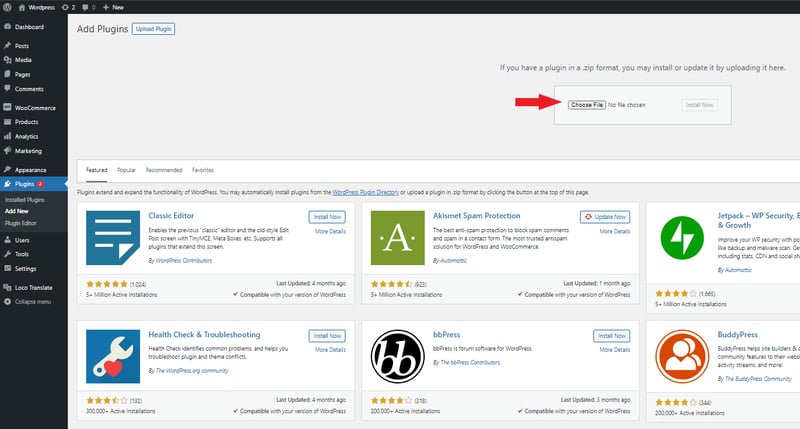View More Details for Classic Editor

pyautogui.click(x=330, y=232)
